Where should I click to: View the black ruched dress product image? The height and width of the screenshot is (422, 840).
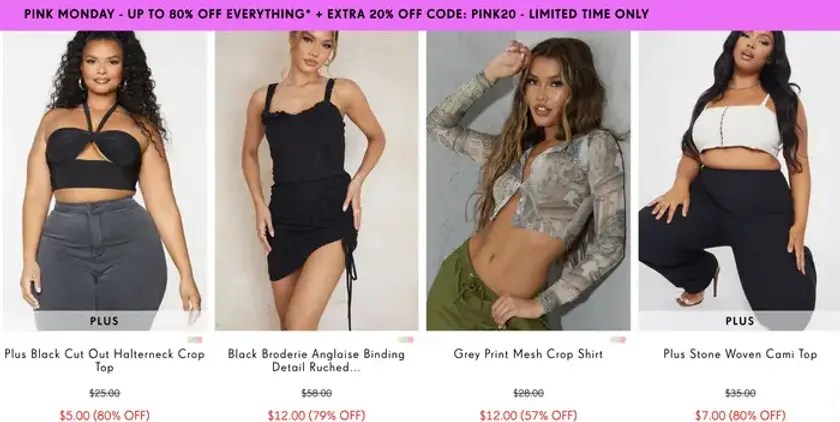click(317, 180)
